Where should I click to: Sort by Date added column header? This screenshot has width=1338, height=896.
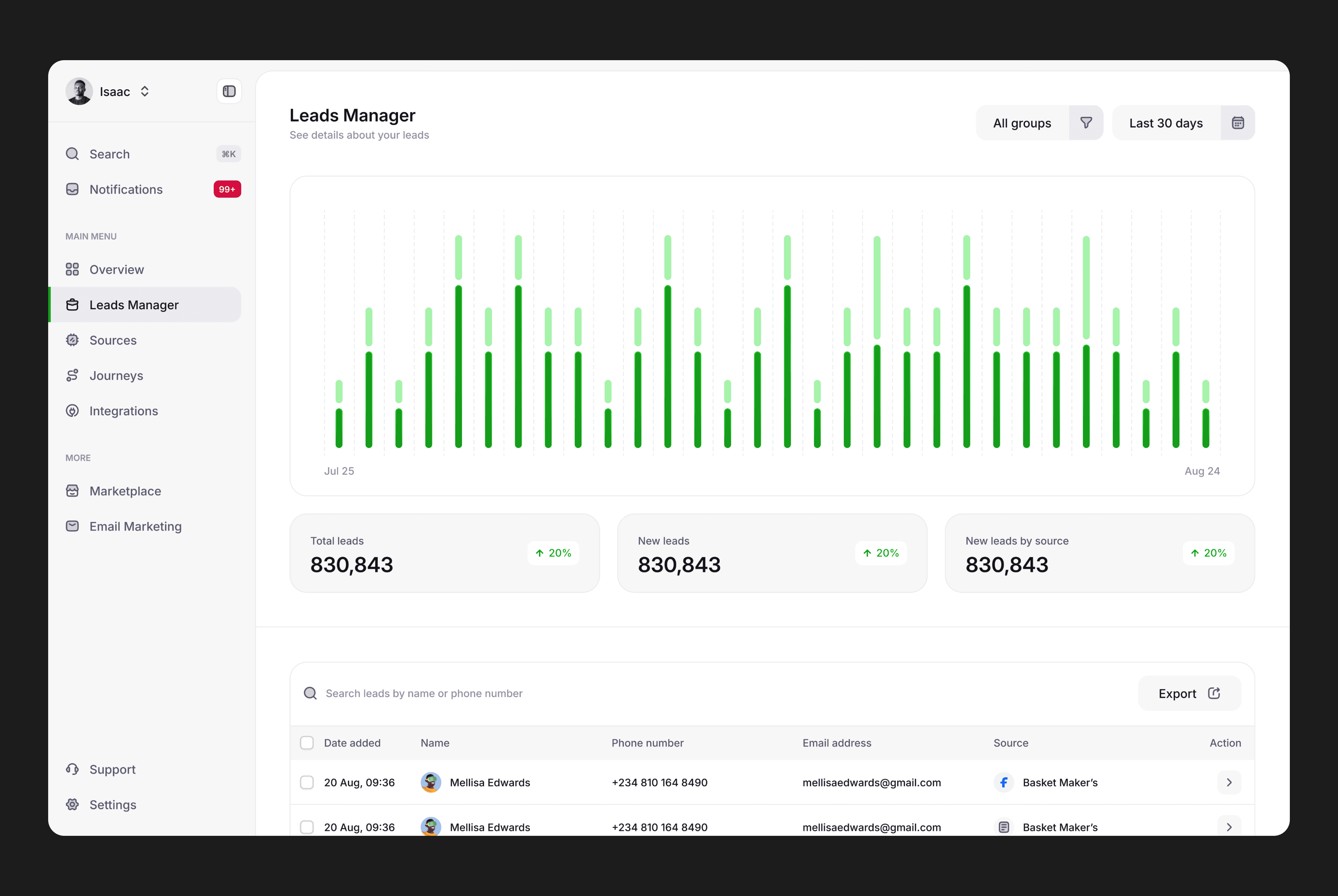352,743
